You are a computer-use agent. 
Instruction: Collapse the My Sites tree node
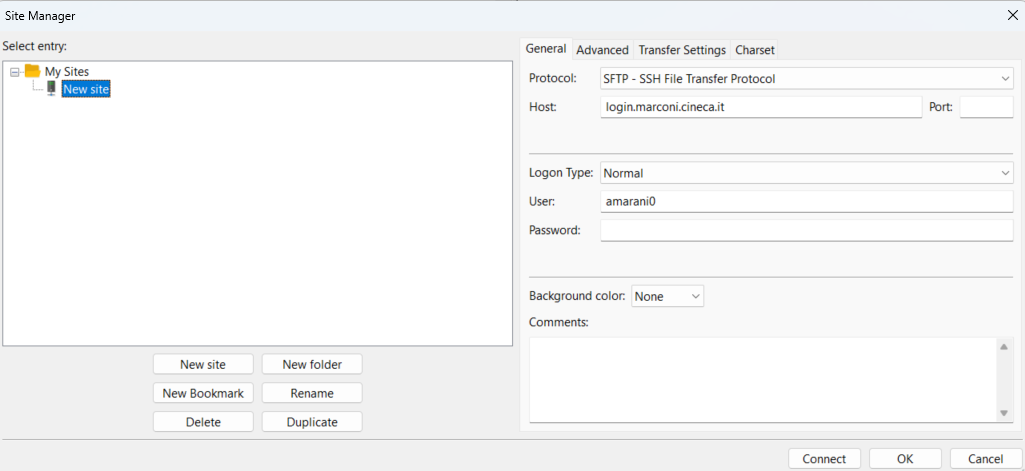point(15,71)
